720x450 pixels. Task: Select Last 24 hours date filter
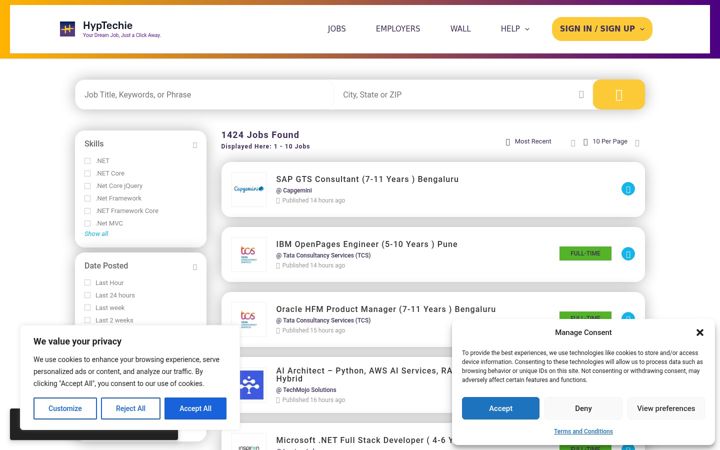click(x=87, y=295)
